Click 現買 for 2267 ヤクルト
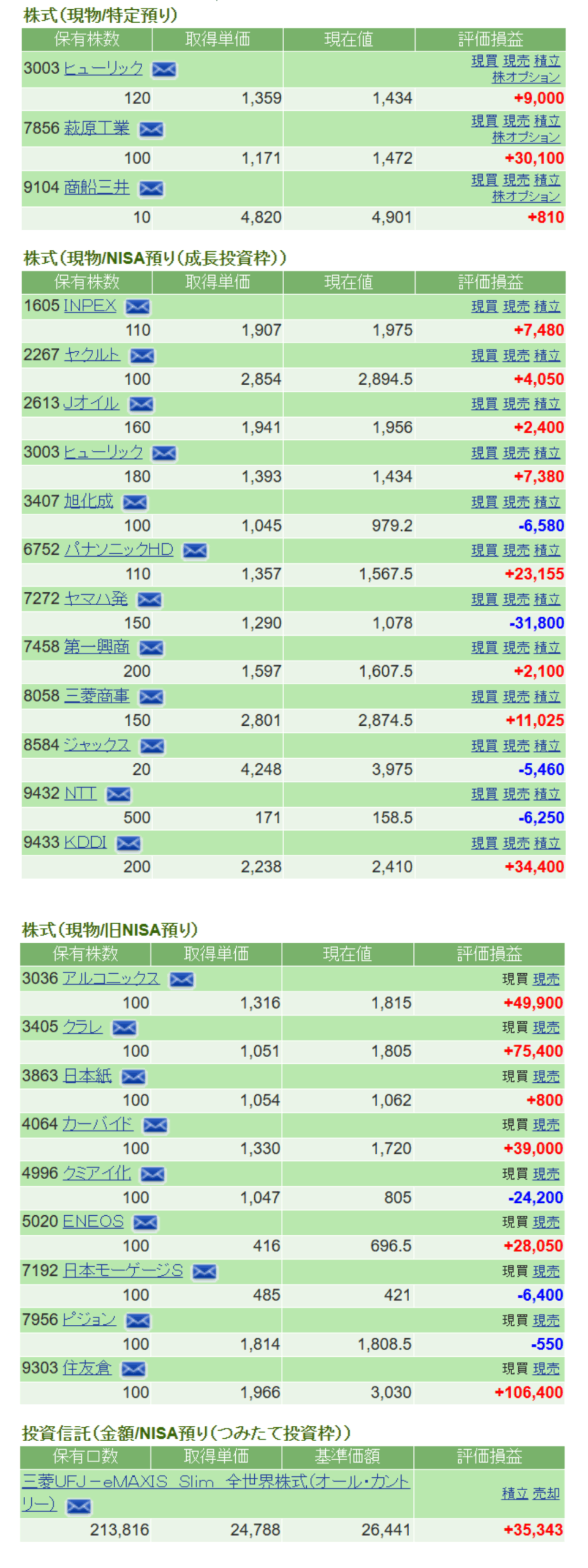Image resolution: width=588 pixels, height=1568 pixels. 484,355
